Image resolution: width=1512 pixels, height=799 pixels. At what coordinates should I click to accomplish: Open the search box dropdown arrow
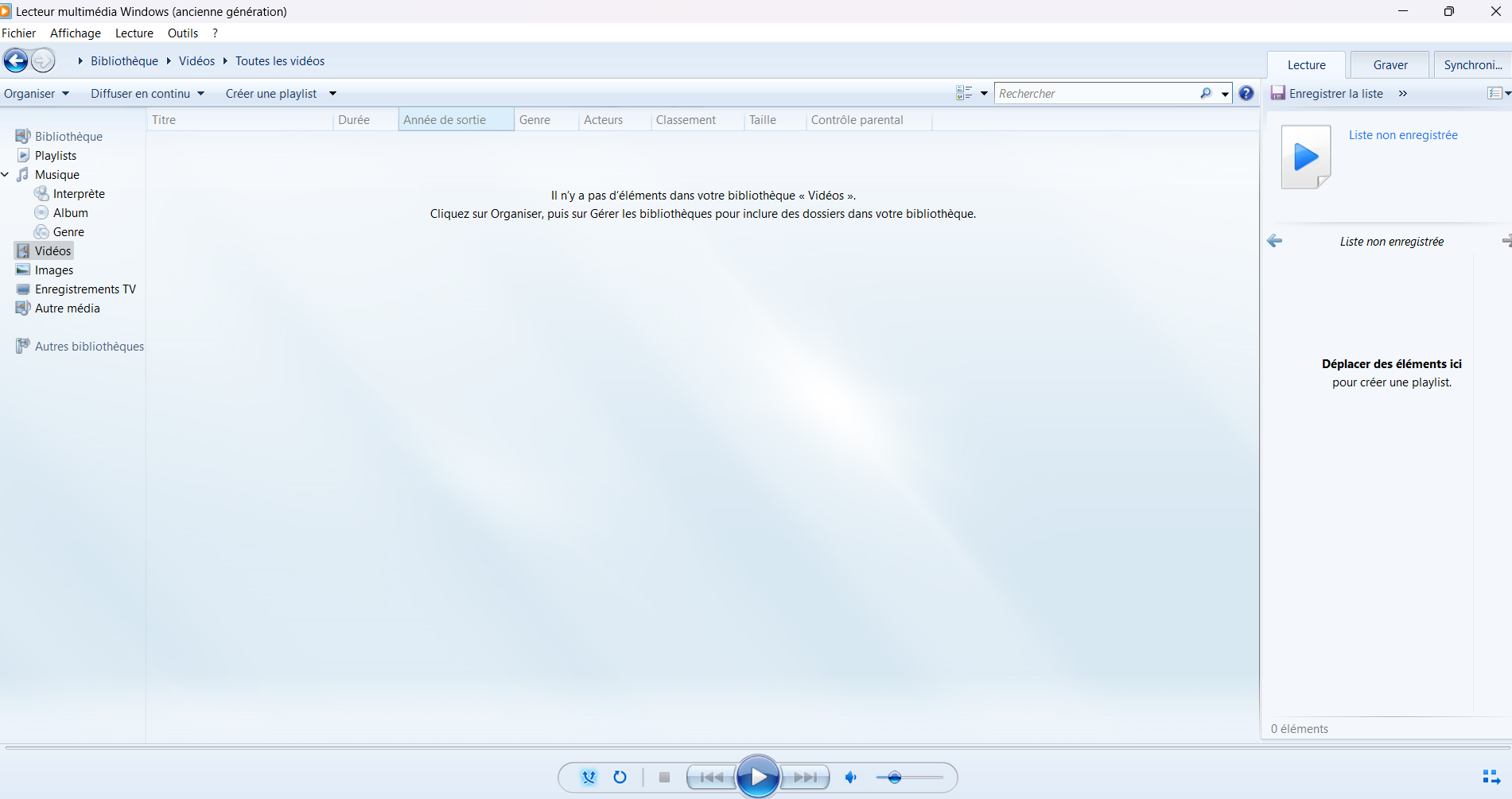(x=1225, y=93)
